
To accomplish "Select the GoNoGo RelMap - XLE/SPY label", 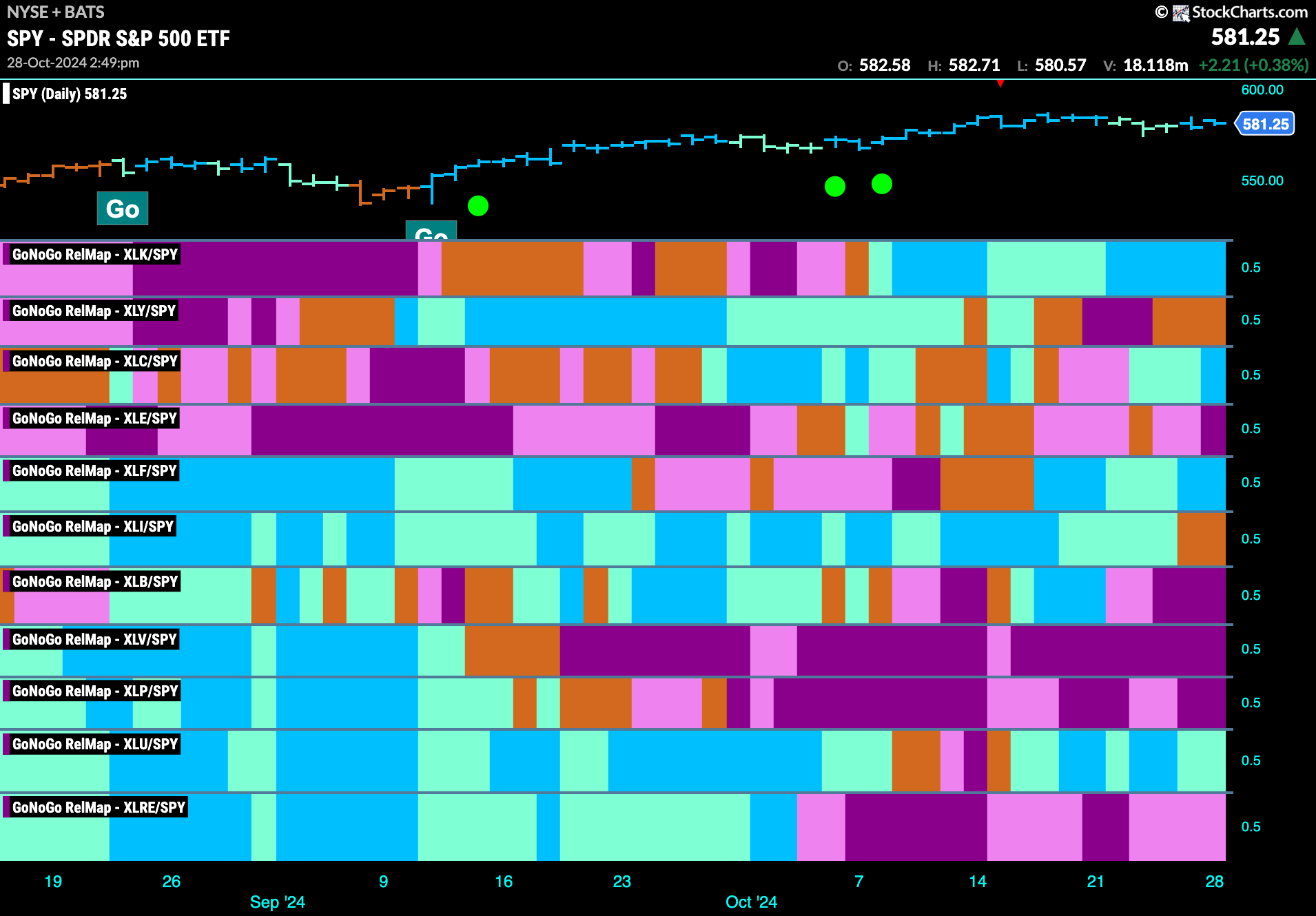I will pyautogui.click(x=94, y=418).
